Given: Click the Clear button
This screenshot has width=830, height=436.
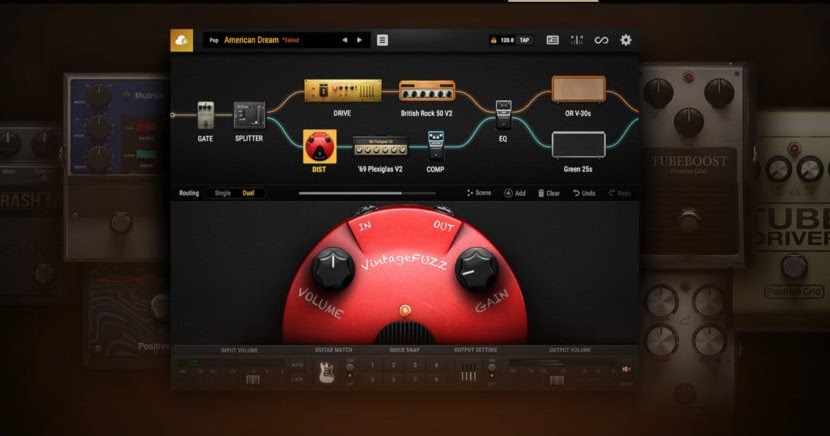Looking at the screenshot, I should 549,193.
